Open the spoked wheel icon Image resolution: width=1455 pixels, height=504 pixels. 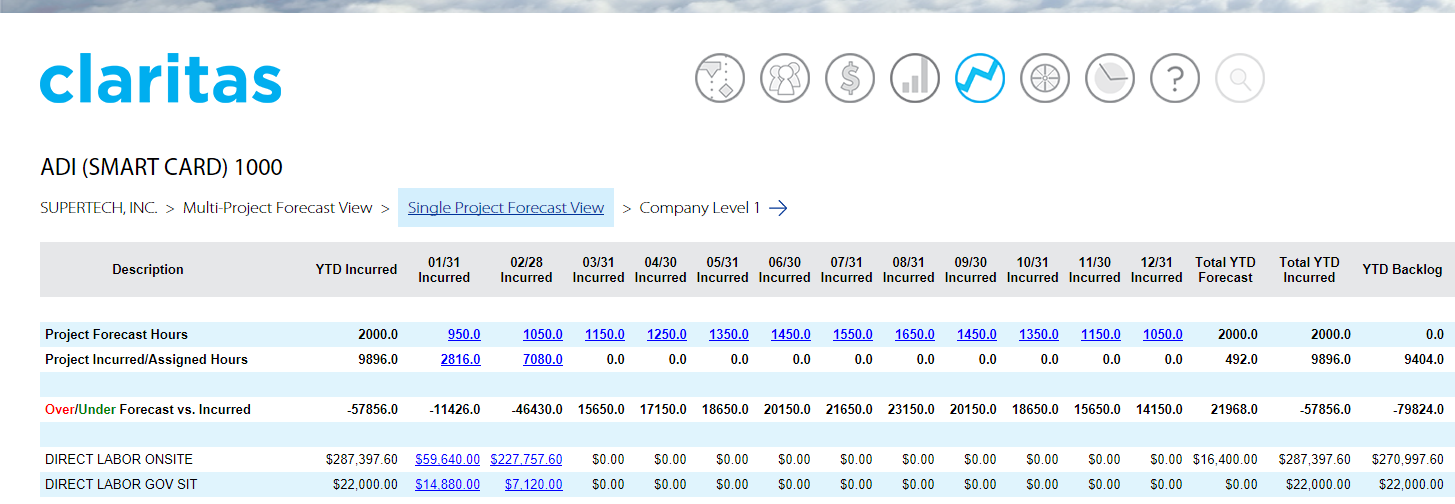(x=1045, y=78)
